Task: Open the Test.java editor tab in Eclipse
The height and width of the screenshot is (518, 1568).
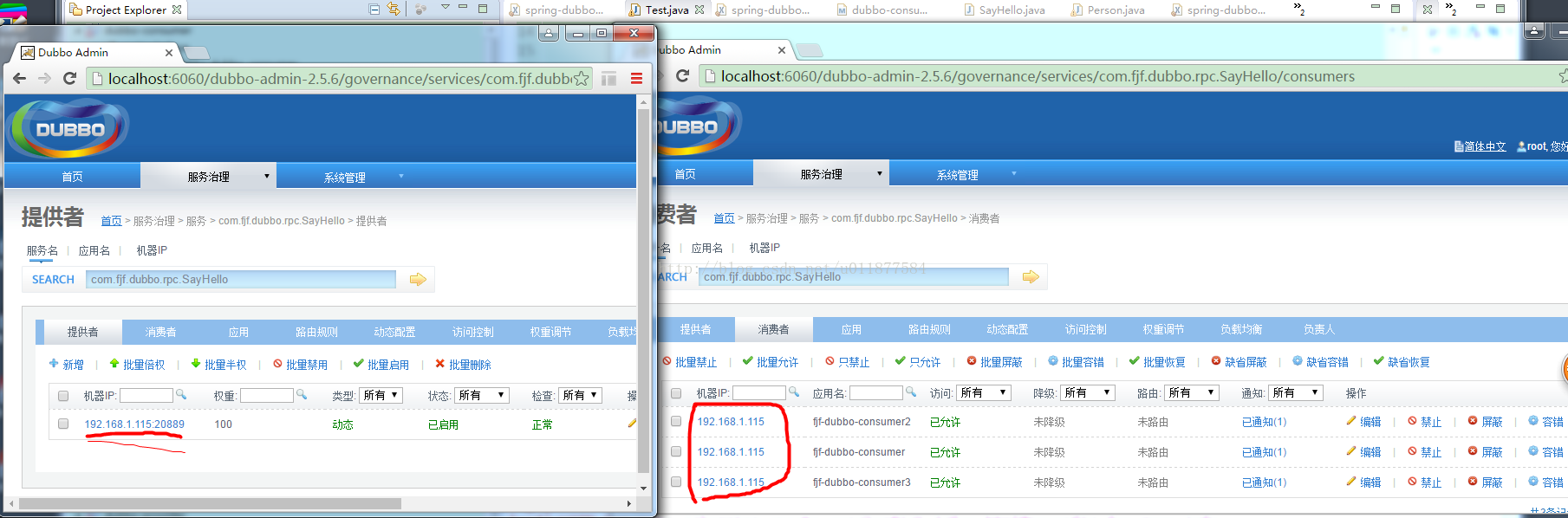Action: [667, 10]
